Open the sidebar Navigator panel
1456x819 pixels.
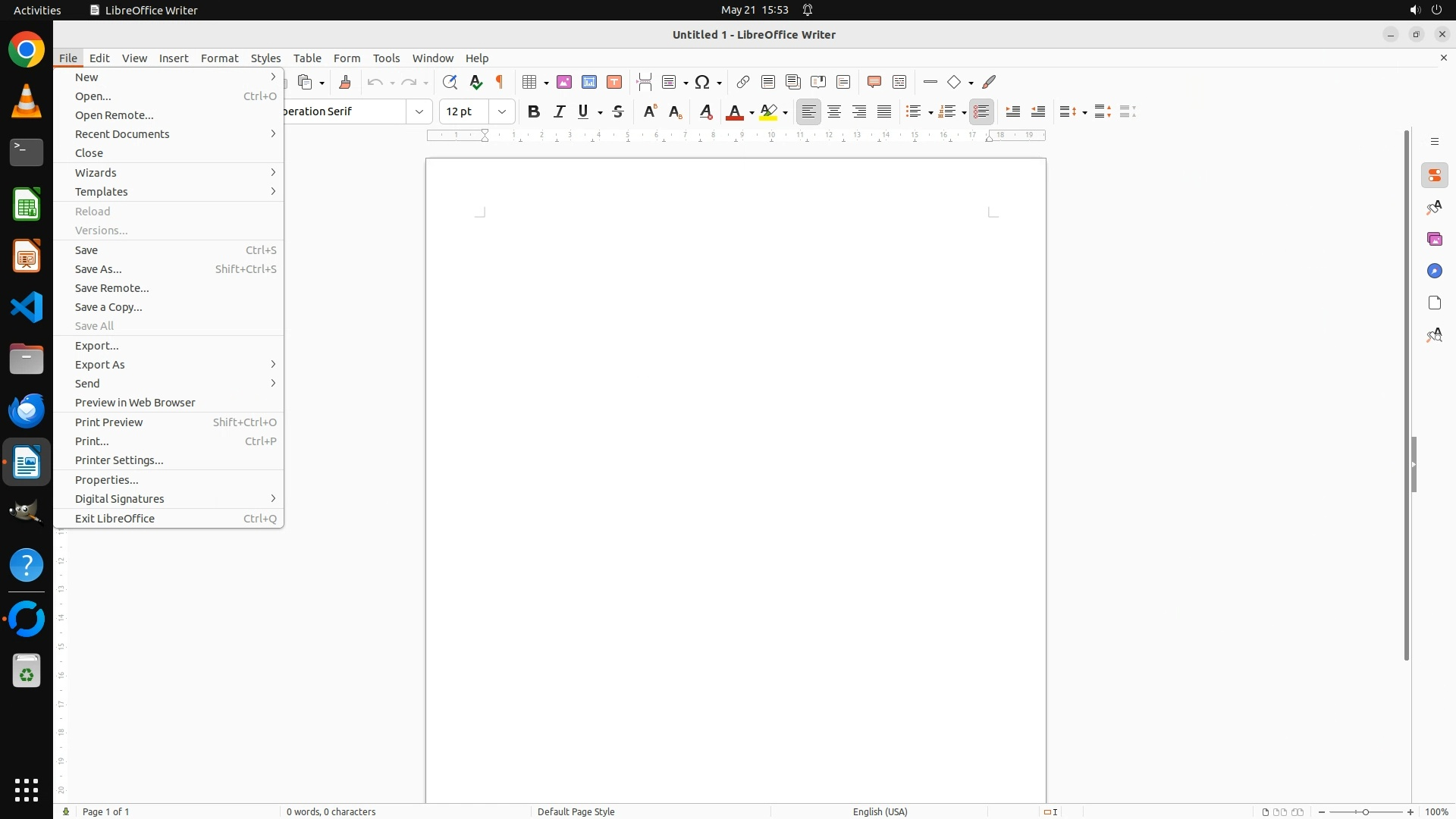pos(1434,271)
